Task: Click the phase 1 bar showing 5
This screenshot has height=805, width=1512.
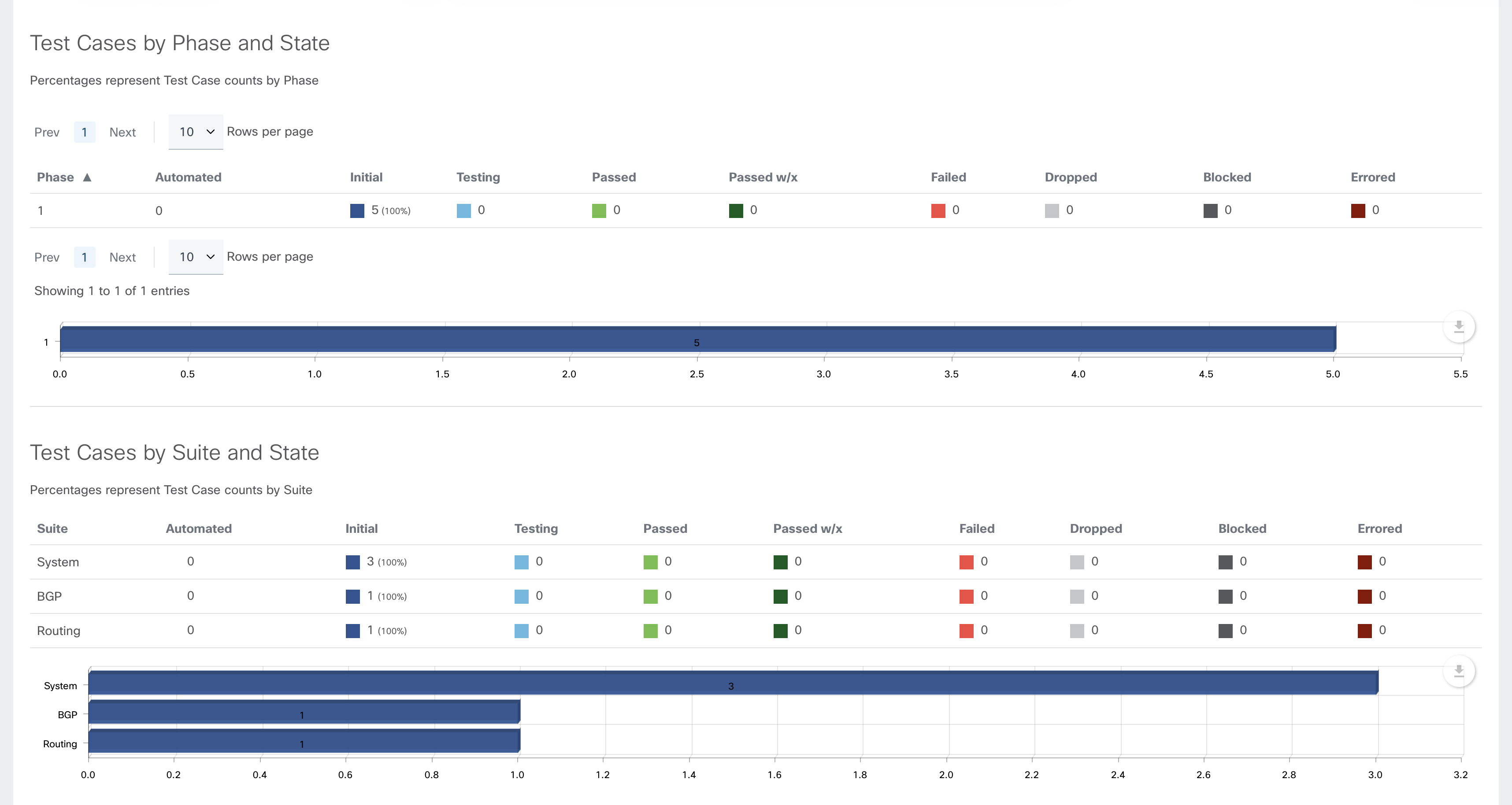Action: (x=697, y=340)
